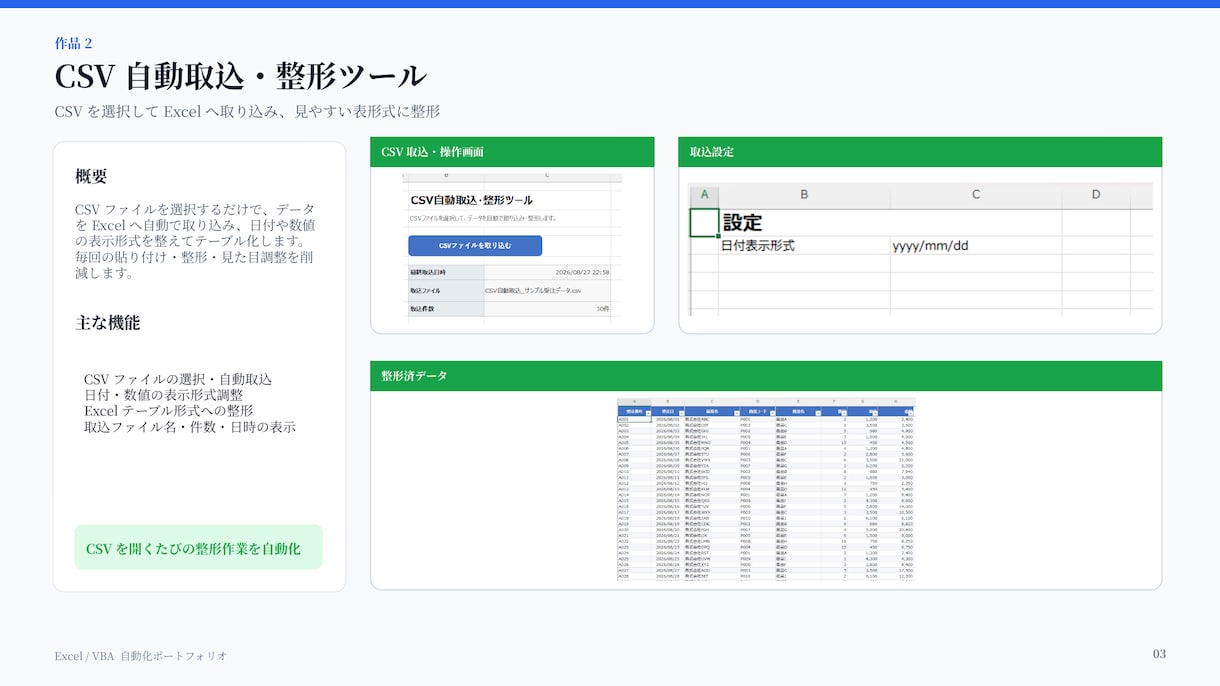Viewport: 1220px width, 686px height.
Task: Click the 30件 import count value
Action: [602, 309]
